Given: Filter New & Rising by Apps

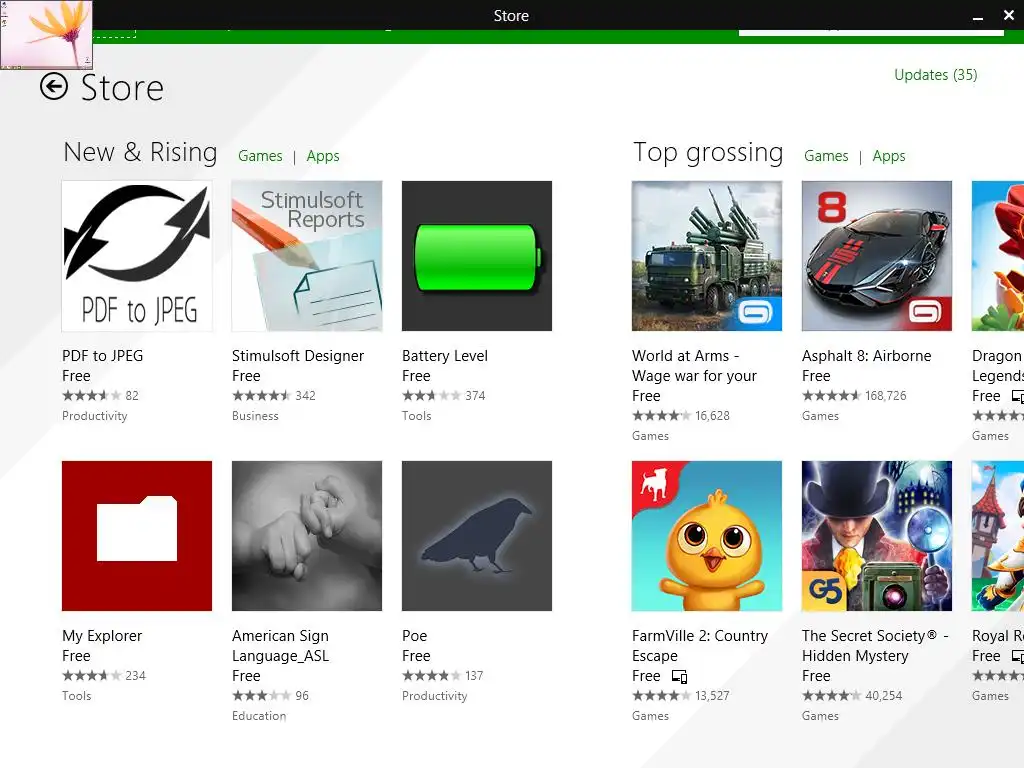Looking at the screenshot, I should [323, 156].
